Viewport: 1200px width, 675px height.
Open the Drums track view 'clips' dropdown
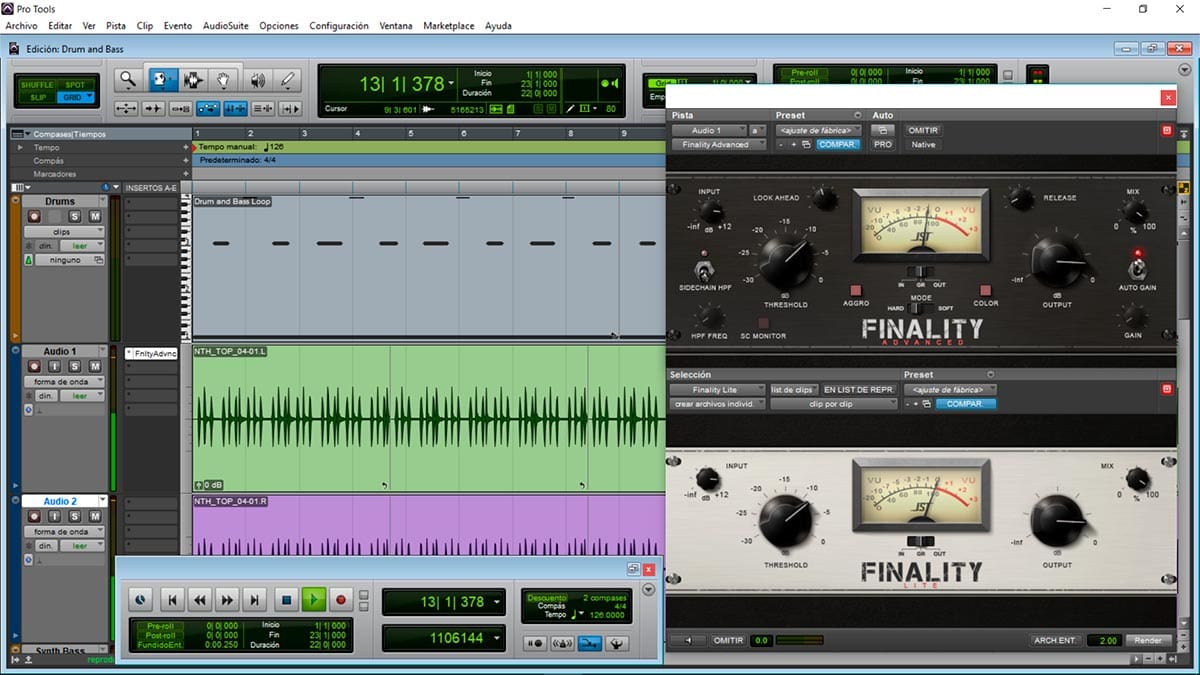click(x=64, y=231)
